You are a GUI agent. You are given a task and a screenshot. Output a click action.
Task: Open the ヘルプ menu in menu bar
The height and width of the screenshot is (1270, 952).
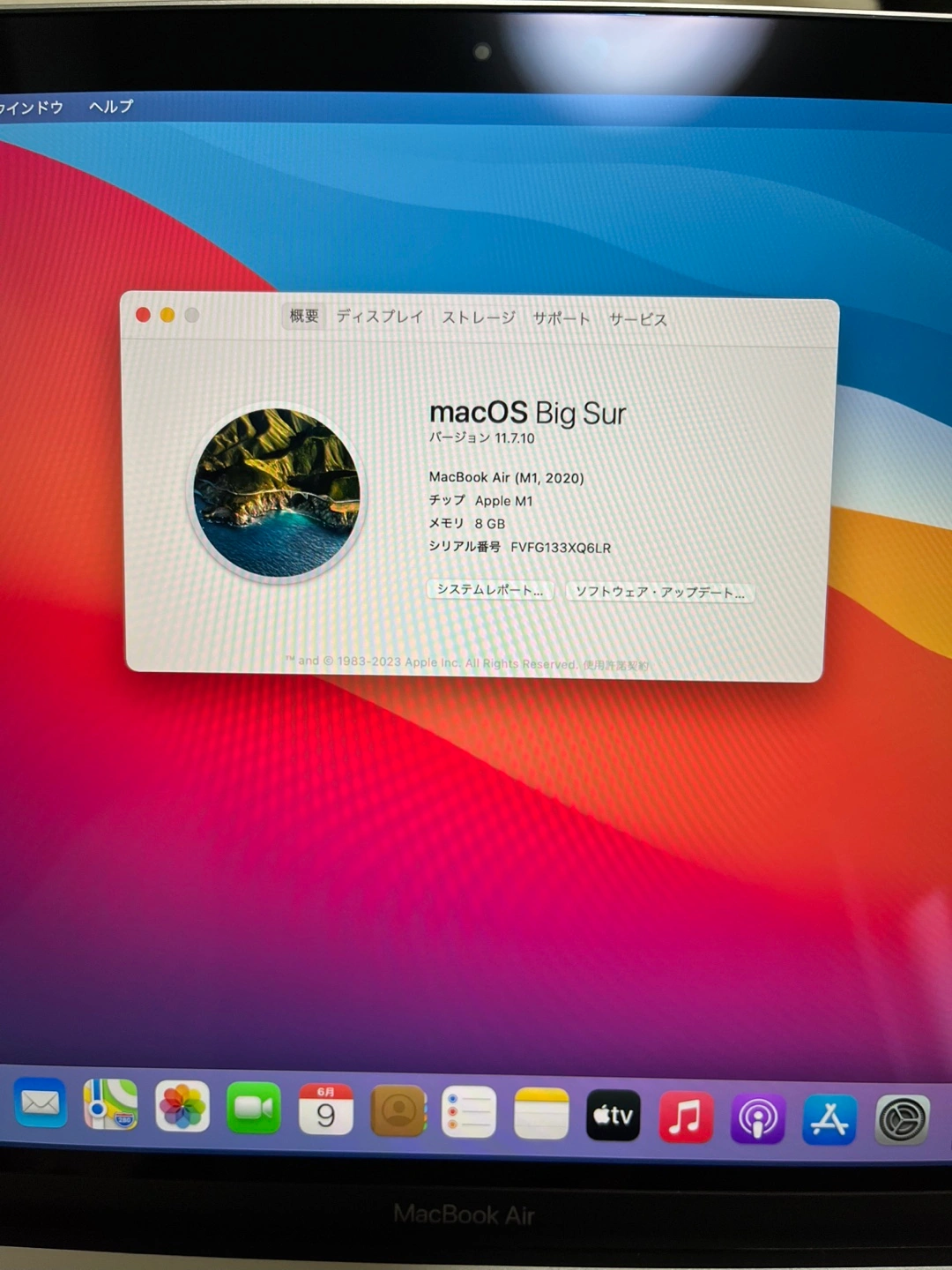(111, 107)
